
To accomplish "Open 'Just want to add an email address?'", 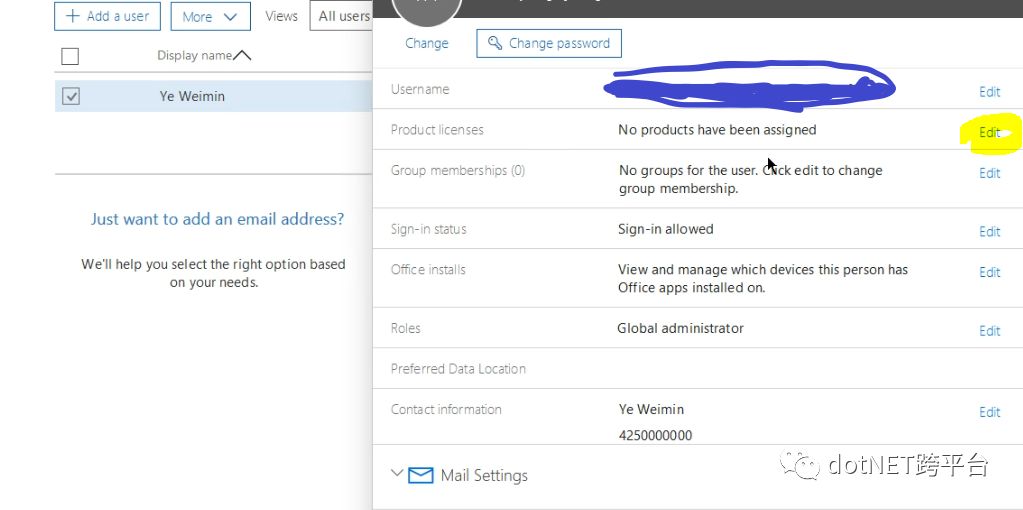I will pyautogui.click(x=217, y=219).
